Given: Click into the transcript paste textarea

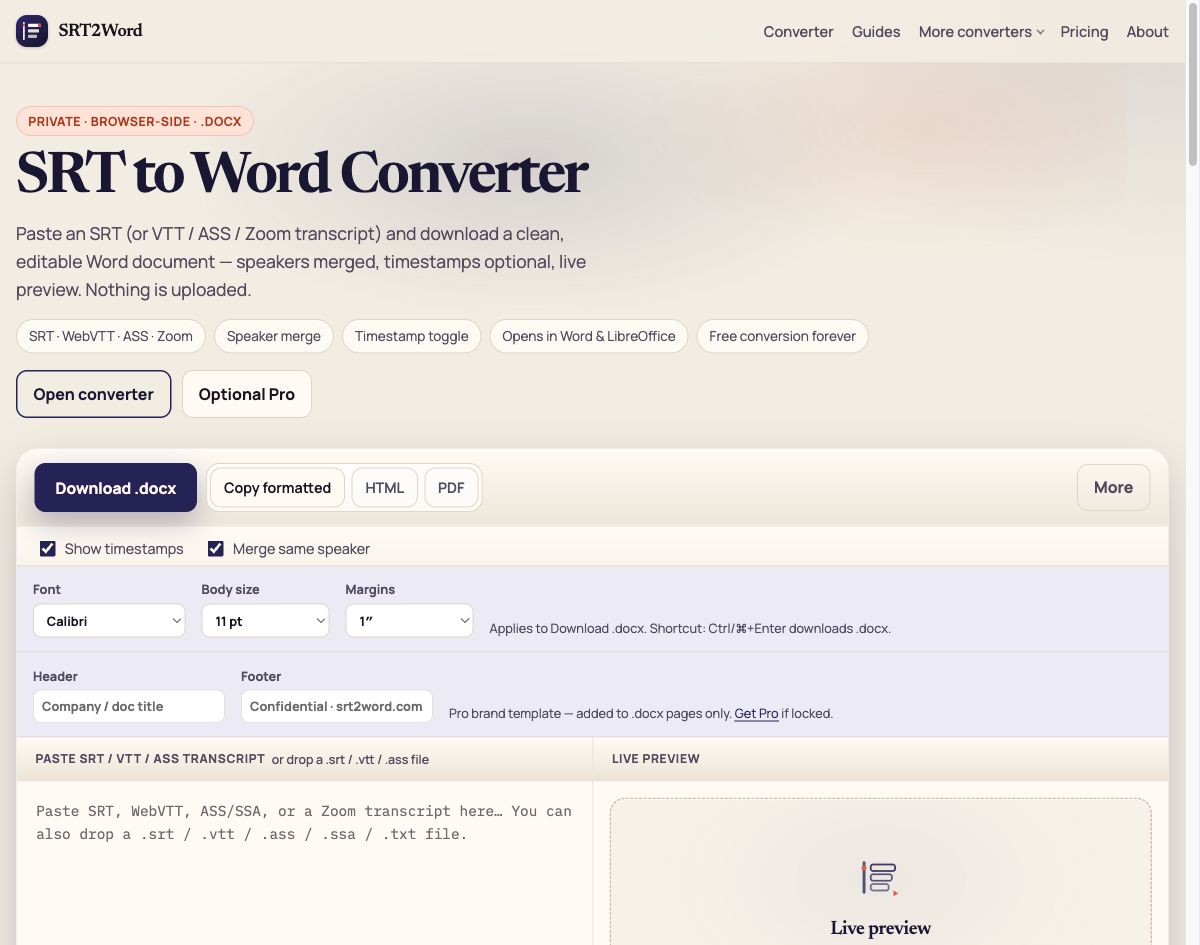Looking at the screenshot, I should click(x=304, y=863).
